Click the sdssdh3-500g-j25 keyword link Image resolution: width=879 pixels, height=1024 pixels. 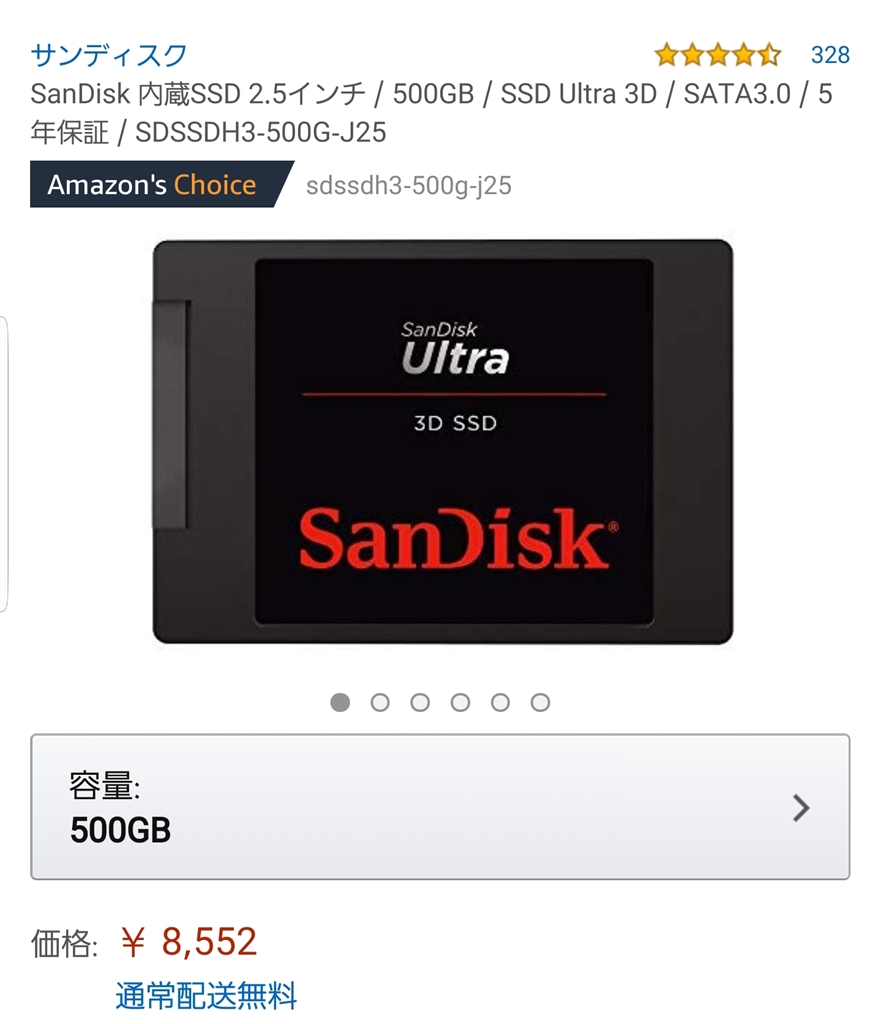click(409, 185)
